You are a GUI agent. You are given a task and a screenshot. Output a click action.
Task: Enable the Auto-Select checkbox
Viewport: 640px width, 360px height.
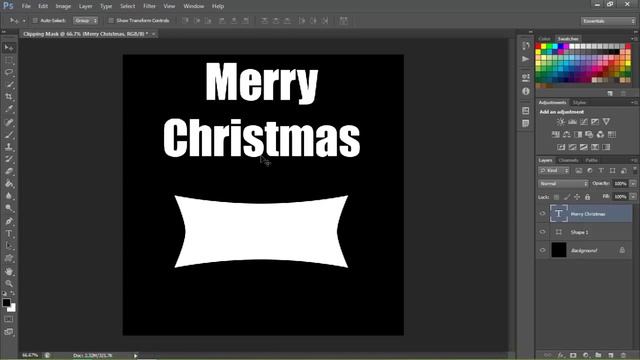click(x=35, y=20)
